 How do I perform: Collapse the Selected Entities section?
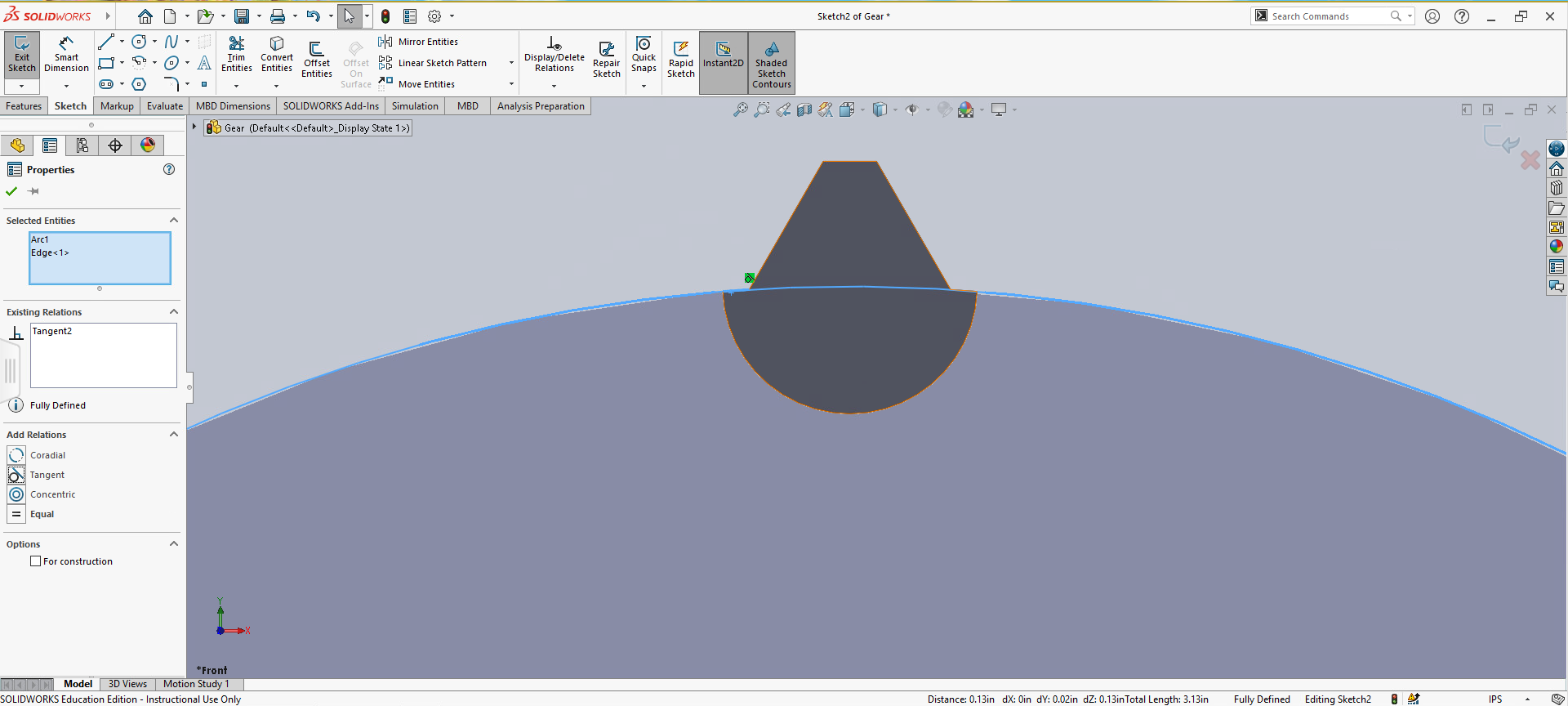pyautogui.click(x=173, y=221)
